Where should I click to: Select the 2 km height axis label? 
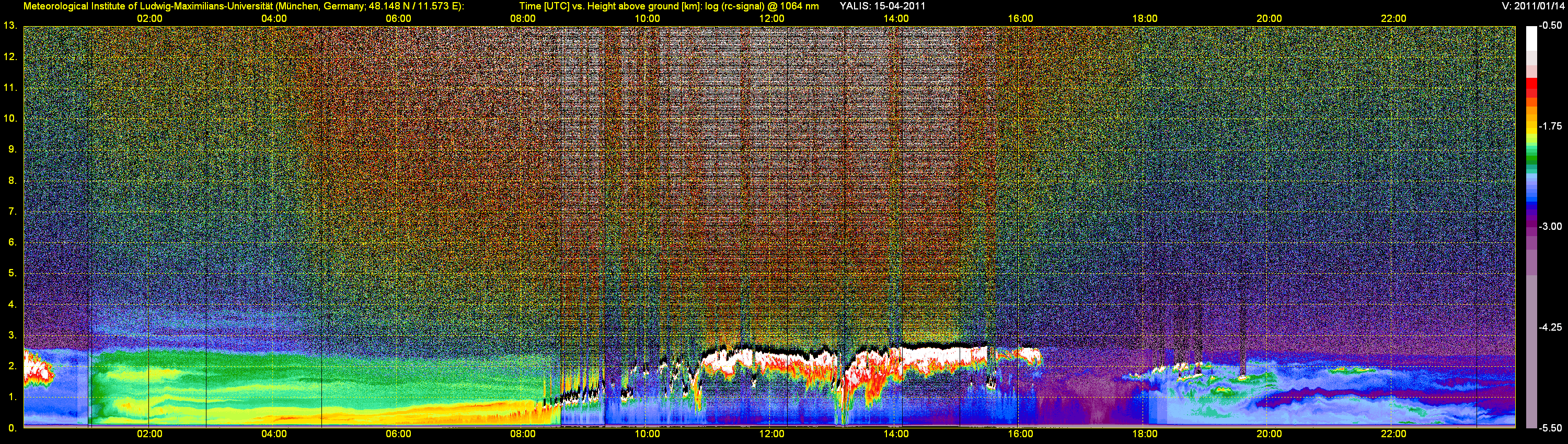tap(12, 366)
